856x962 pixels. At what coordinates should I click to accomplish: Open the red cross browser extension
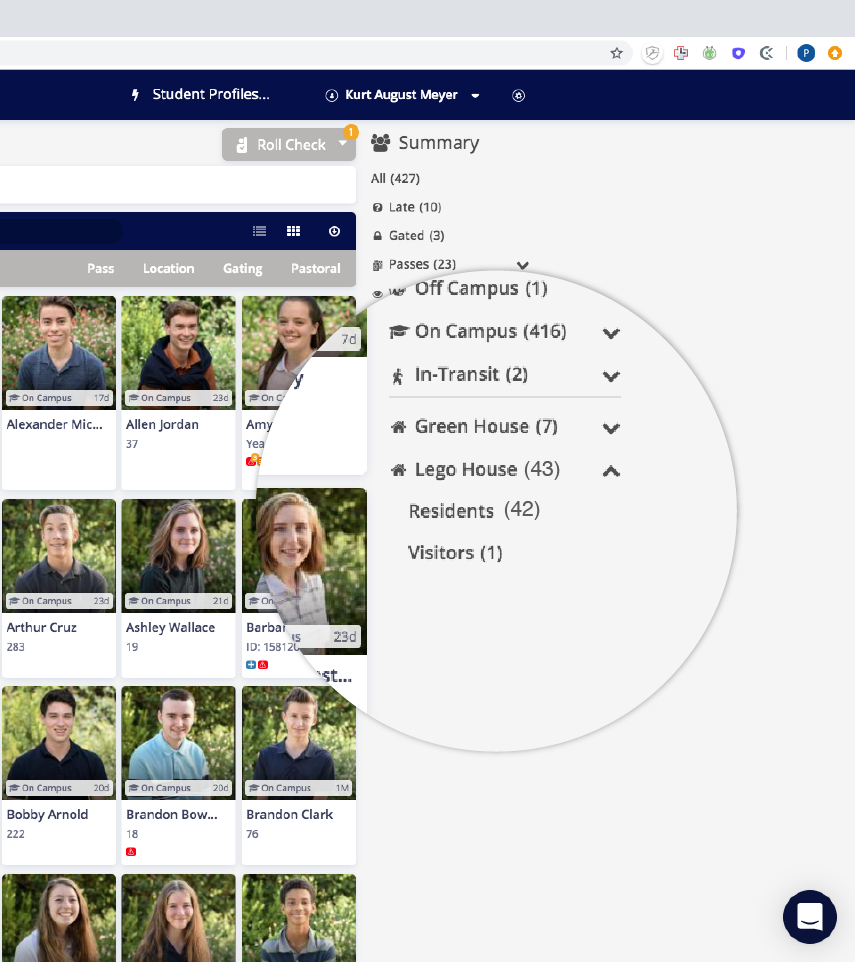pyautogui.click(x=681, y=53)
